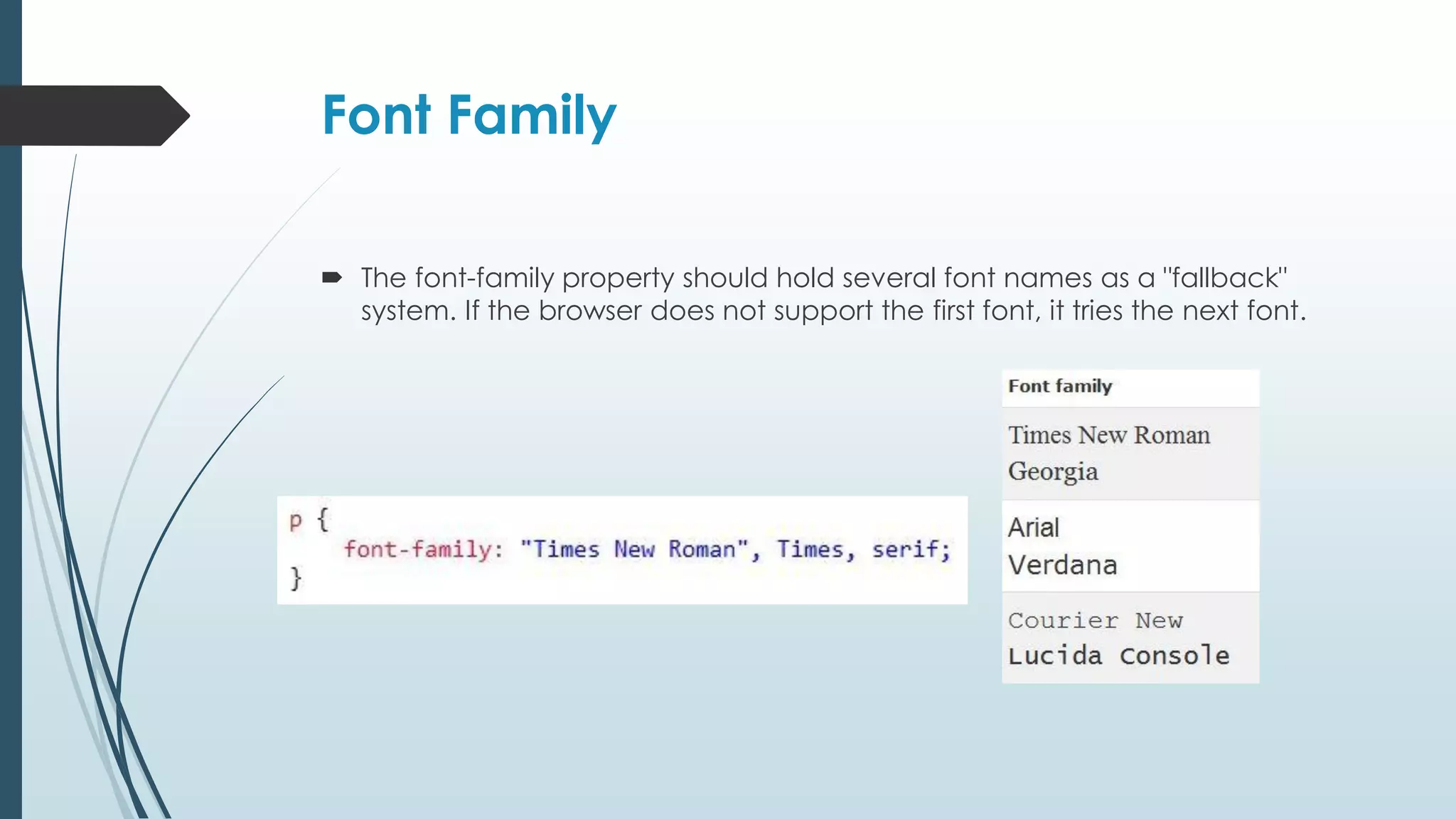Viewport: 1456px width, 819px height.
Task: Click the 'Font family' table header
Action: [x=1059, y=387]
